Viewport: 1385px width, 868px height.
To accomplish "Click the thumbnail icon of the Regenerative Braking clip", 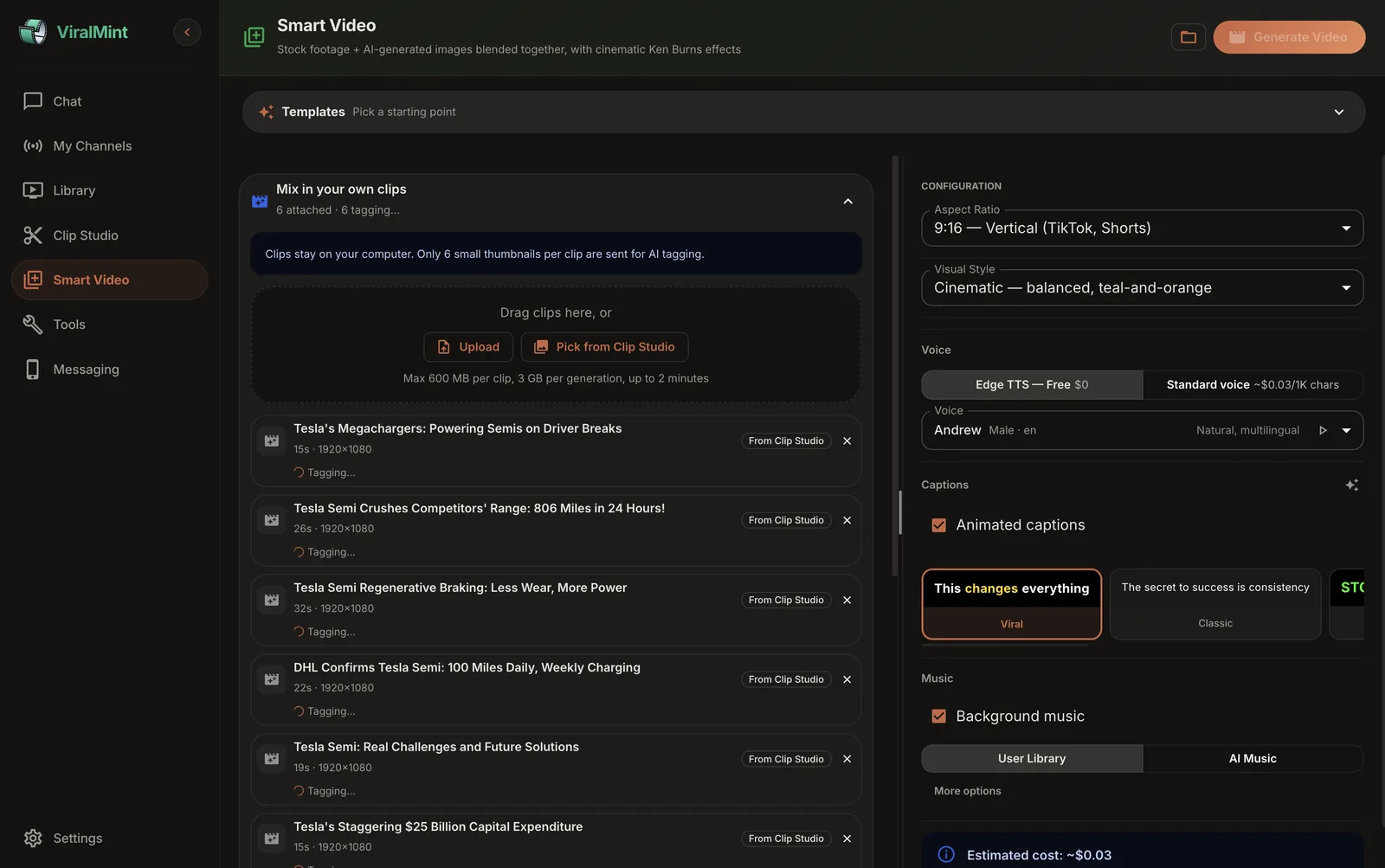I will pos(272,601).
